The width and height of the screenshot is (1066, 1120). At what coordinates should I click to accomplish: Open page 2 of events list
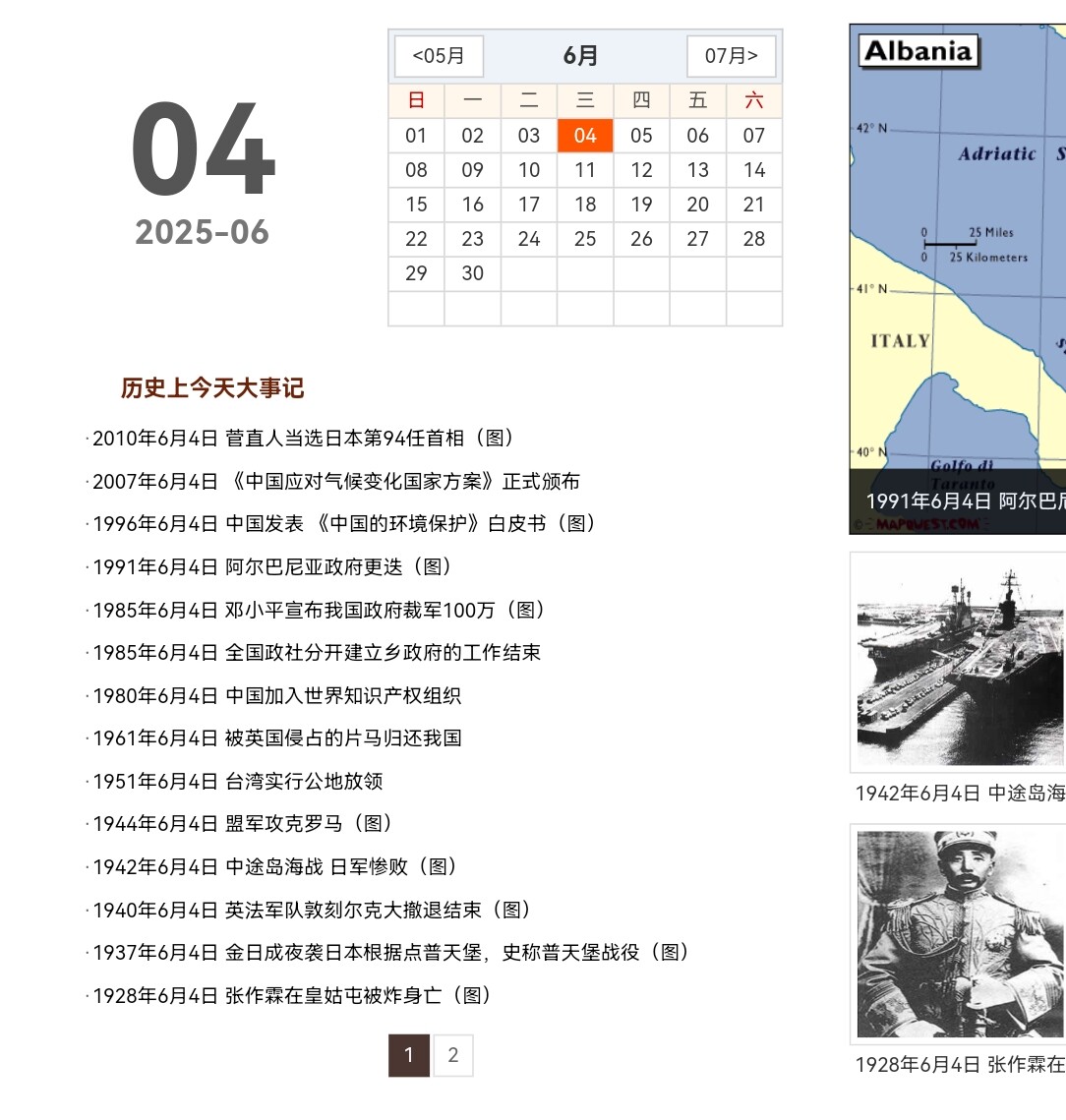click(x=453, y=1055)
